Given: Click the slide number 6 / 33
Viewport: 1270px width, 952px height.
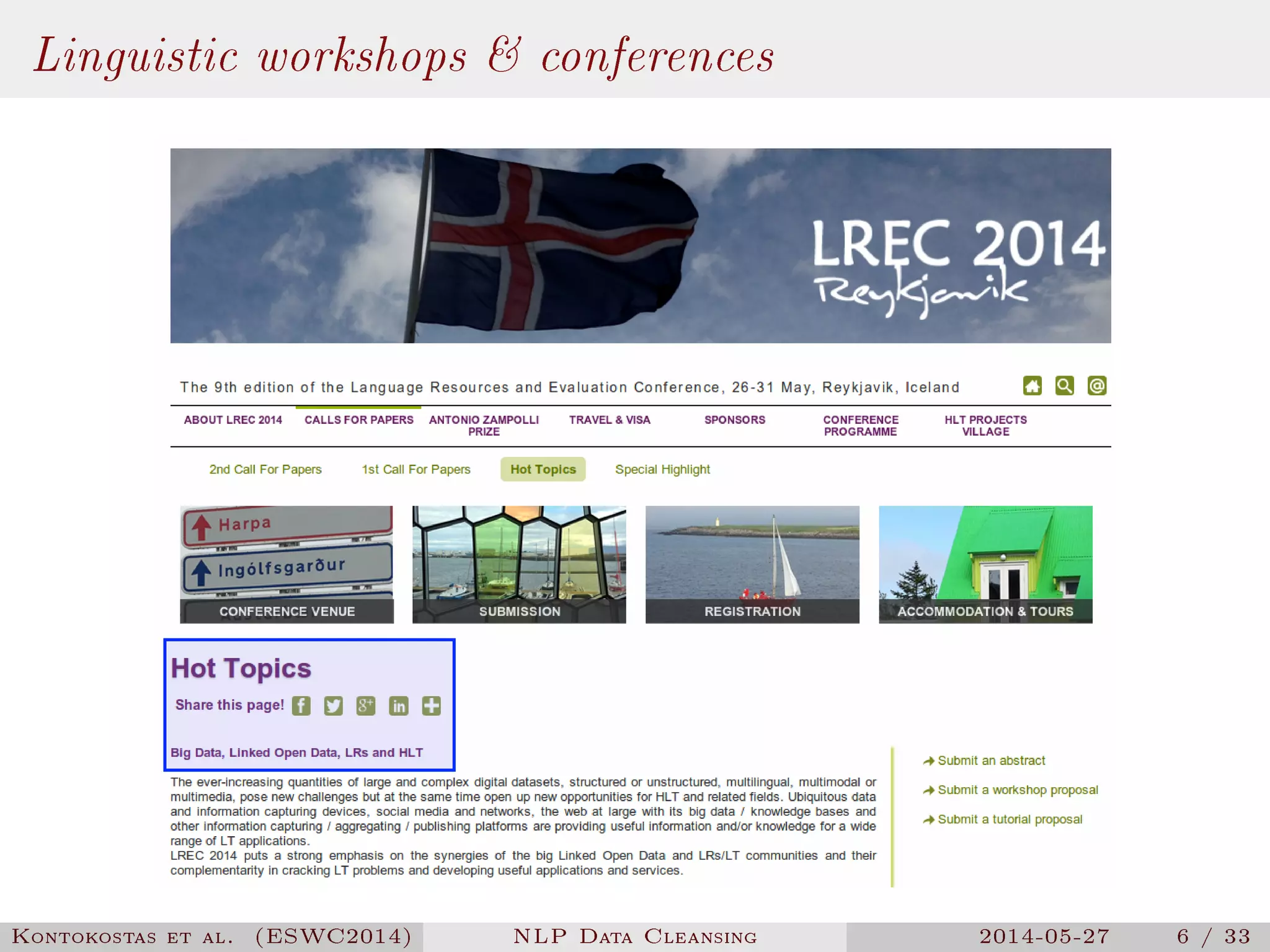Looking at the screenshot, I should tap(1214, 937).
